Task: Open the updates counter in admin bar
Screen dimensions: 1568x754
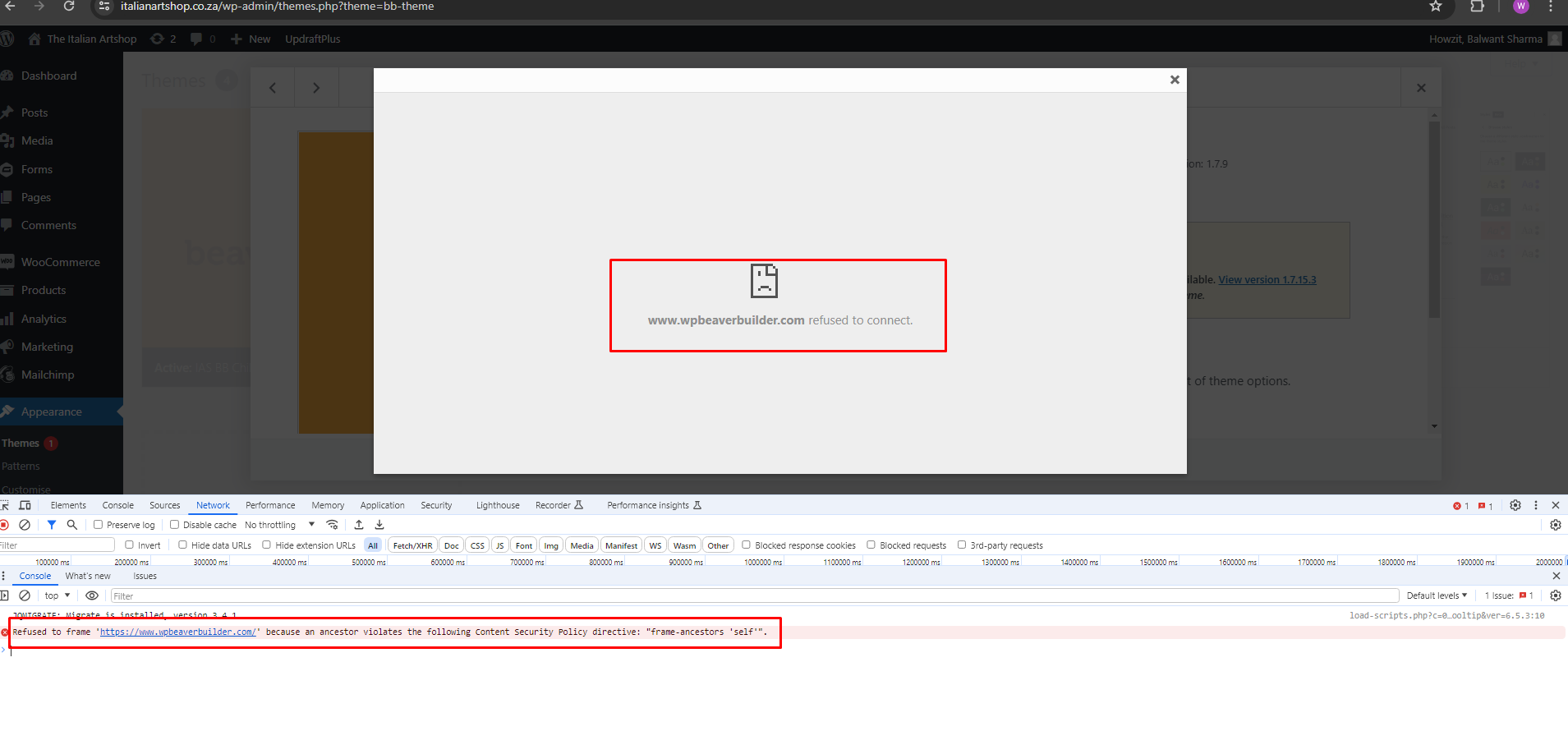Action: click(163, 39)
